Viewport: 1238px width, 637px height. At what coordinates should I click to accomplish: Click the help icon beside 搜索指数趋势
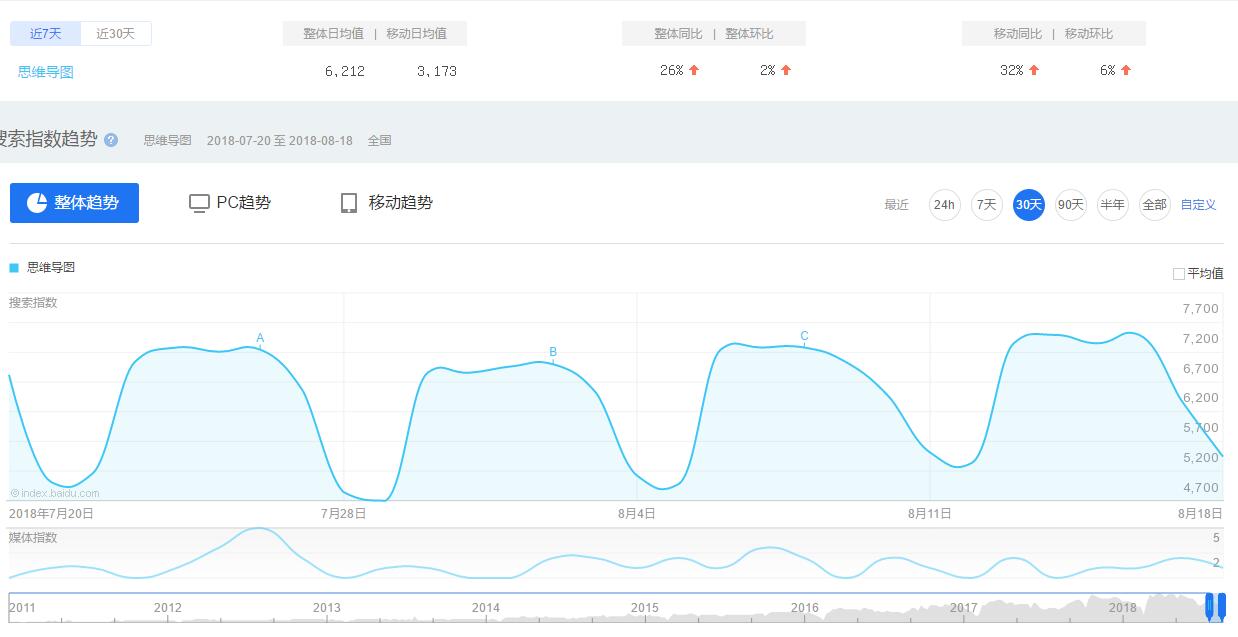pos(111,140)
